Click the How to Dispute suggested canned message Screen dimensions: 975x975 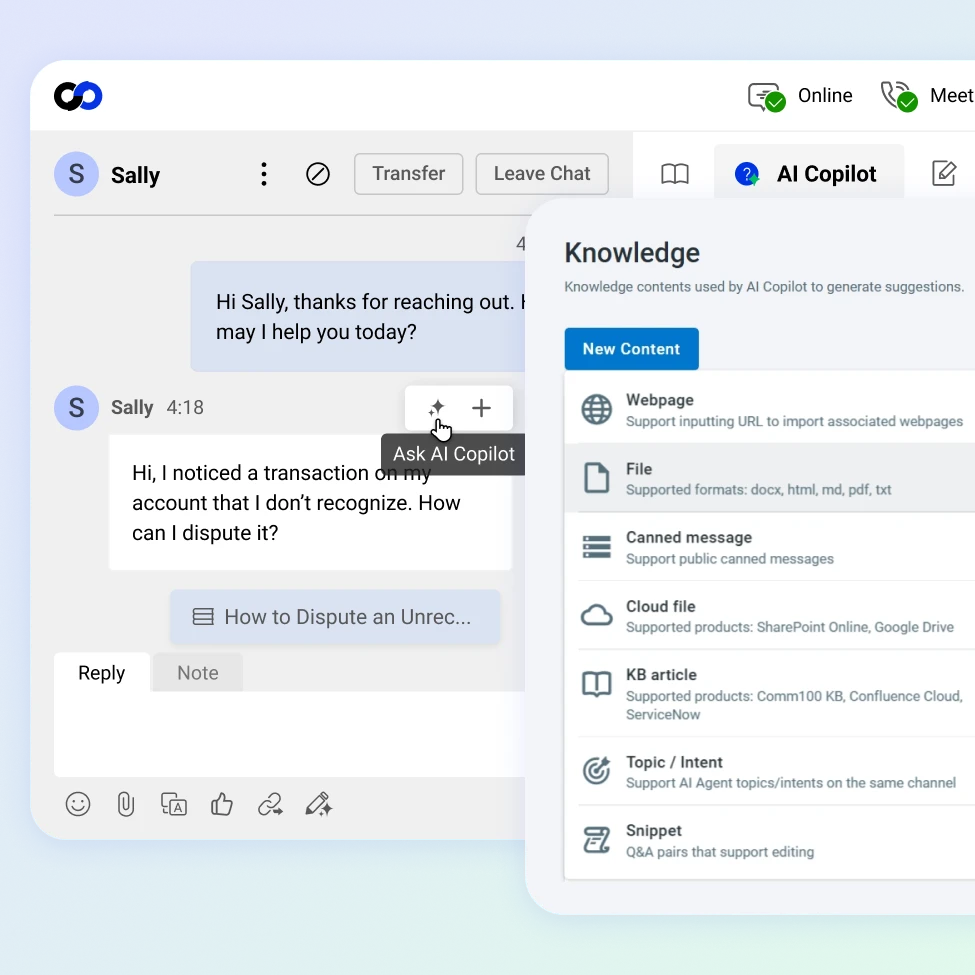(x=335, y=617)
